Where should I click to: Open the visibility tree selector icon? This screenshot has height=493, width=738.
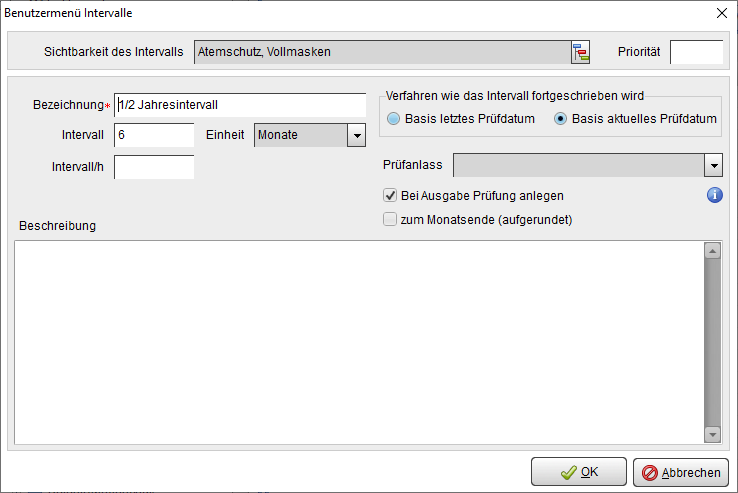(x=581, y=52)
